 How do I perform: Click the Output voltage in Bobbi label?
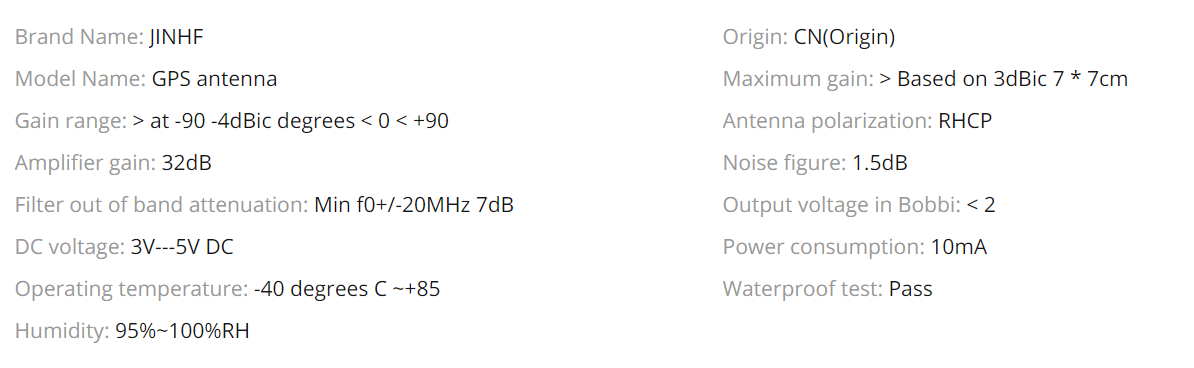point(841,204)
